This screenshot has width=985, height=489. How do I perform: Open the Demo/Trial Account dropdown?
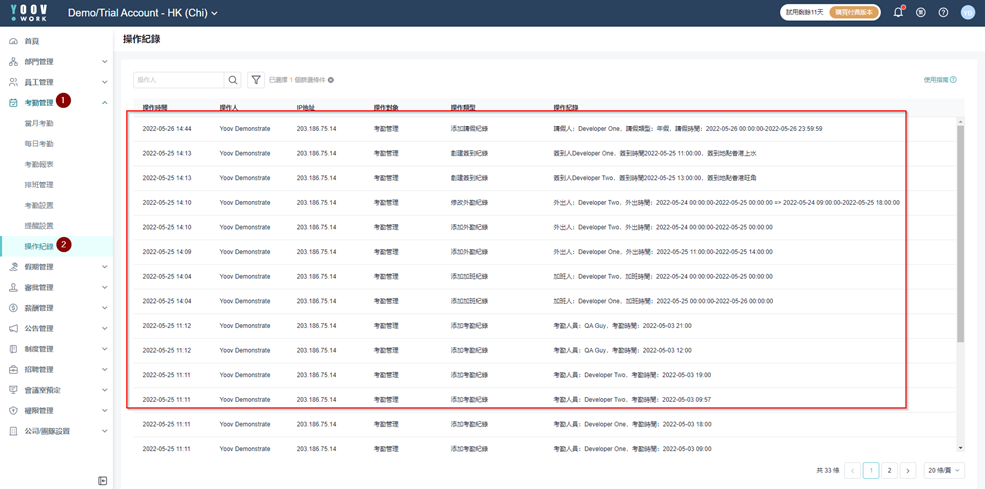coord(143,13)
